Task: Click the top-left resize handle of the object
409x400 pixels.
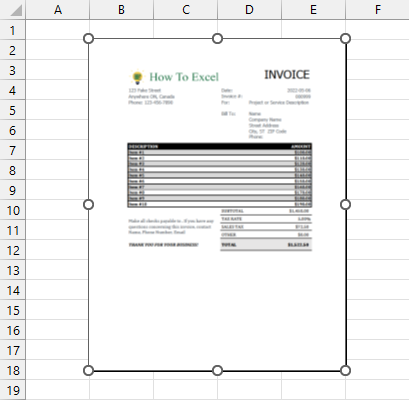Action: tap(88, 39)
